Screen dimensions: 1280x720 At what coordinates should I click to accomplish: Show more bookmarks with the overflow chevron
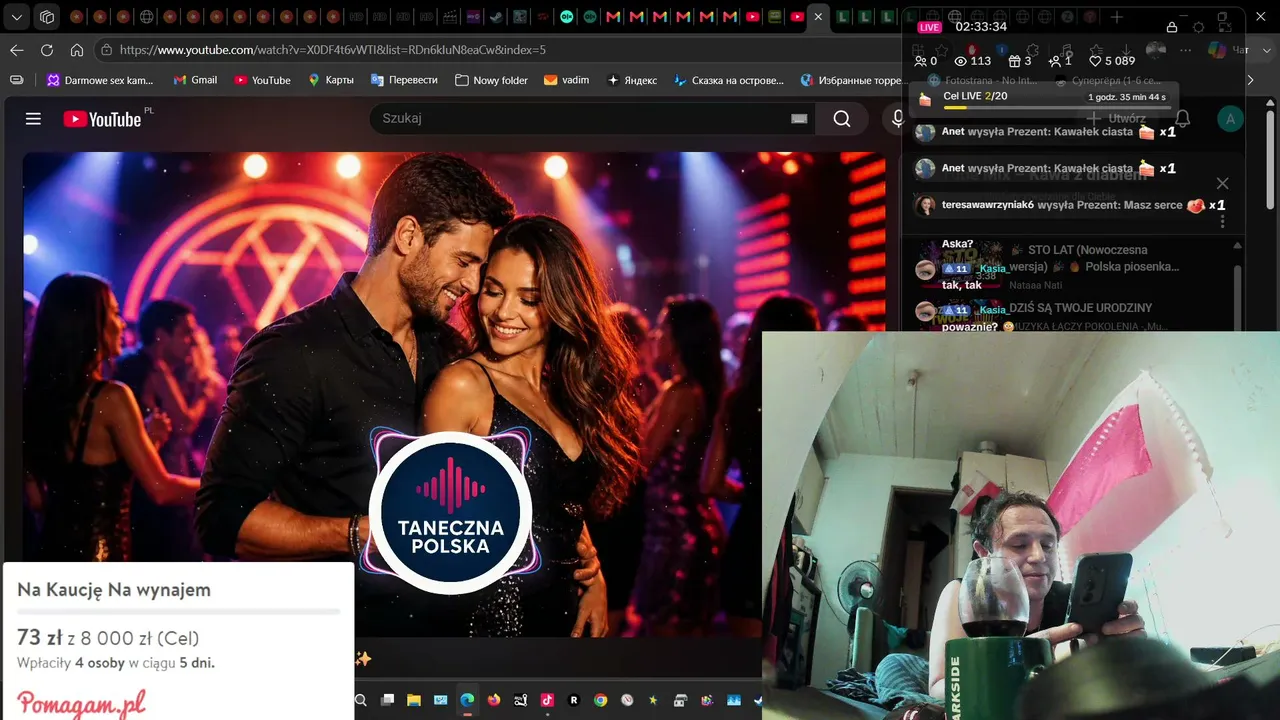[x=1250, y=80]
